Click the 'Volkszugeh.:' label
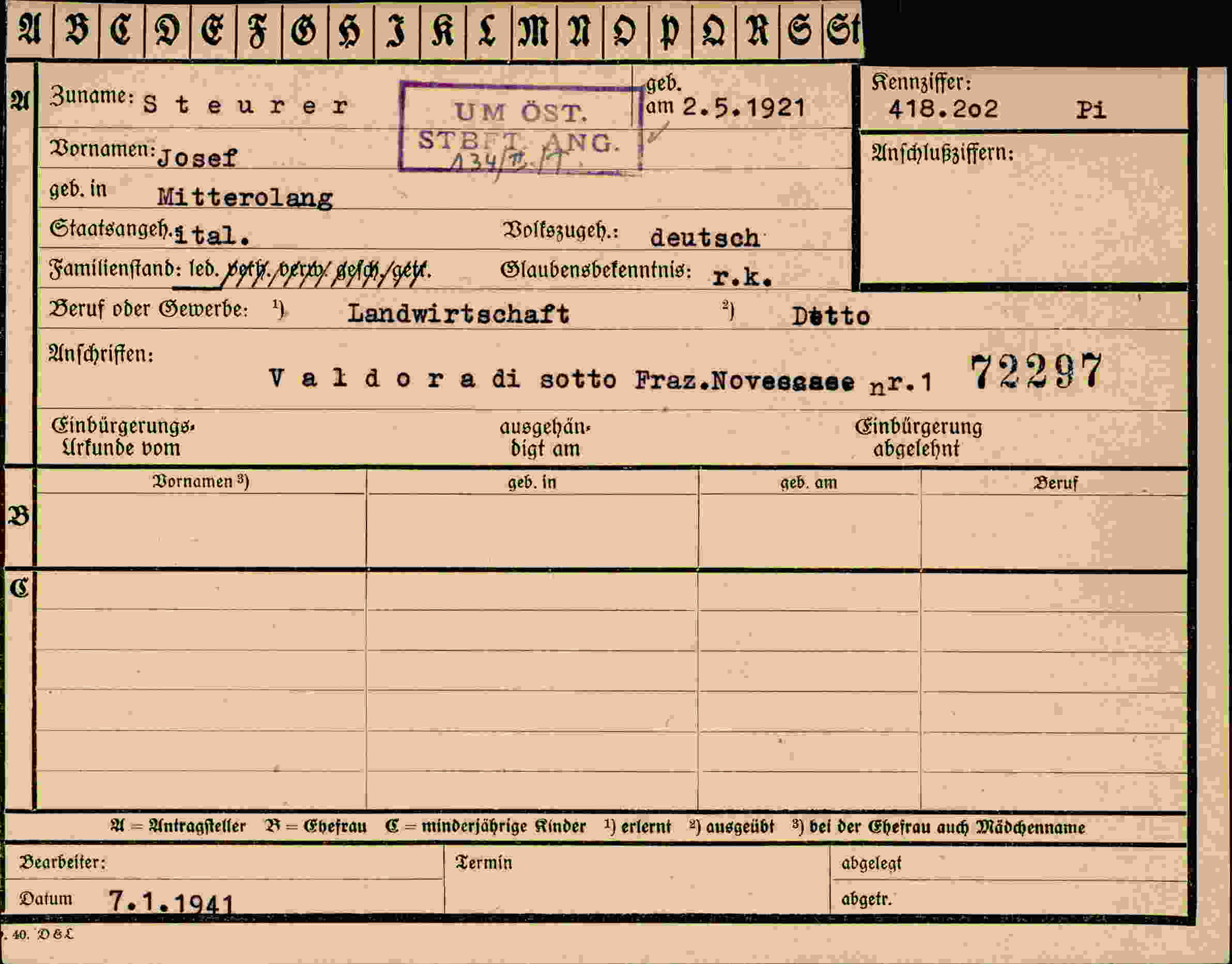Screen dimensions: 1232x964 pos(561,230)
